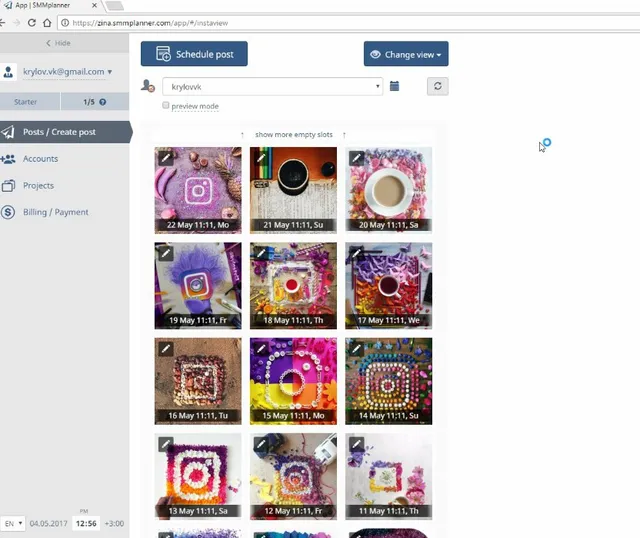
Task: Open the calendar icon next to account selector
Action: point(394,86)
